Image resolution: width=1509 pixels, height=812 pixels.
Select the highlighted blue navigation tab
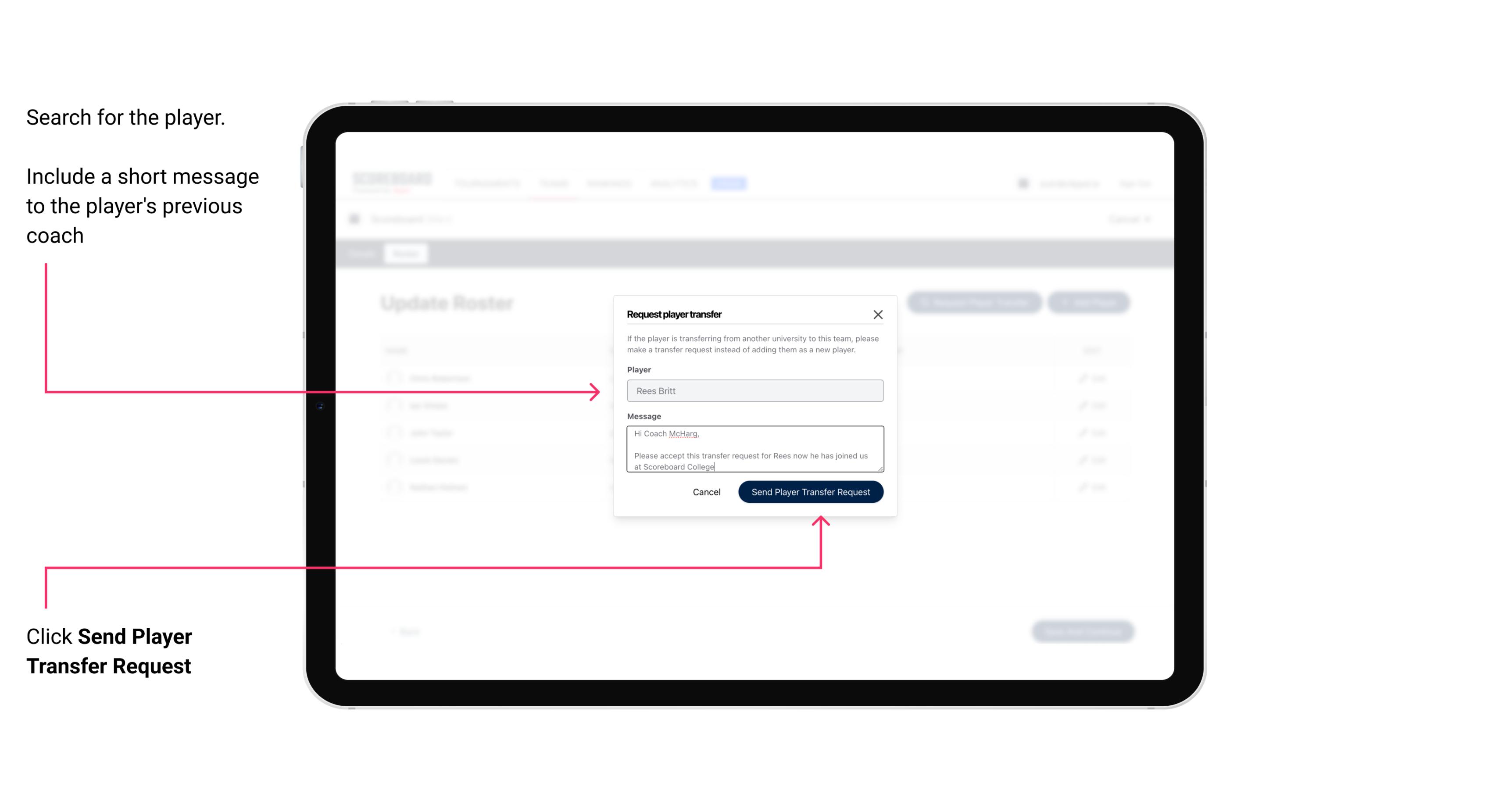point(727,183)
